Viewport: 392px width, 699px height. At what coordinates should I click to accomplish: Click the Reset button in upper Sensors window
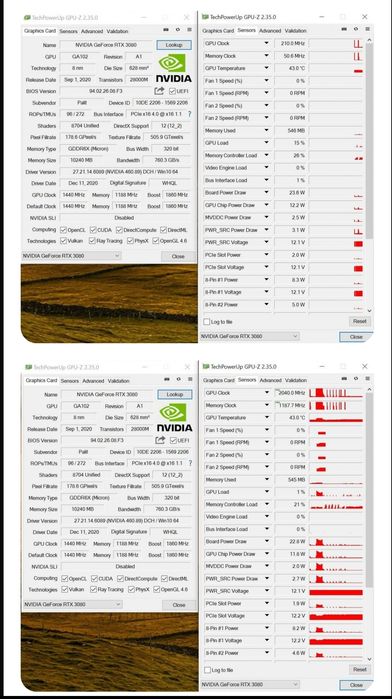[x=359, y=321]
